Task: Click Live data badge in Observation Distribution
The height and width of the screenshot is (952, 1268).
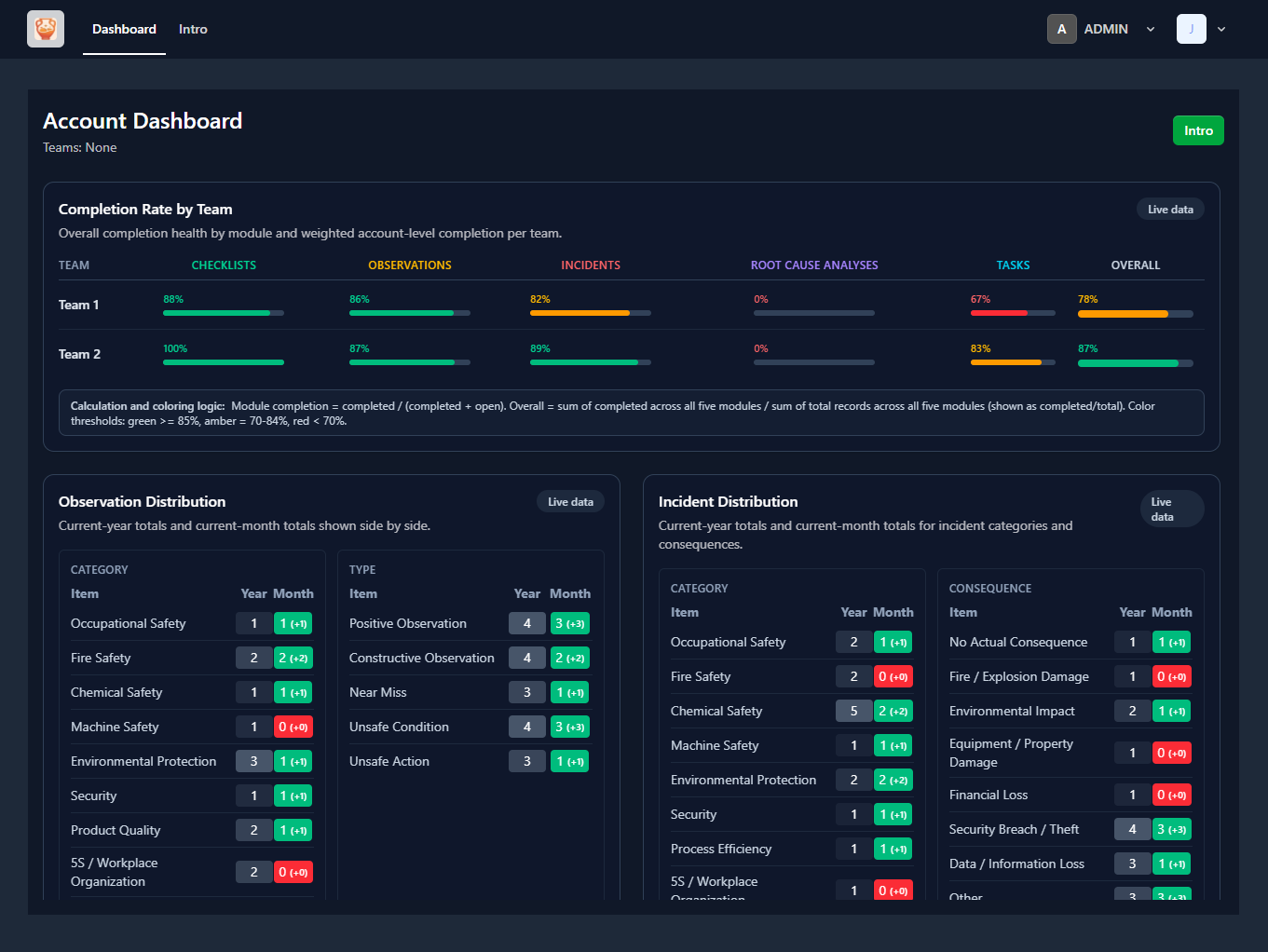Action: [570, 502]
